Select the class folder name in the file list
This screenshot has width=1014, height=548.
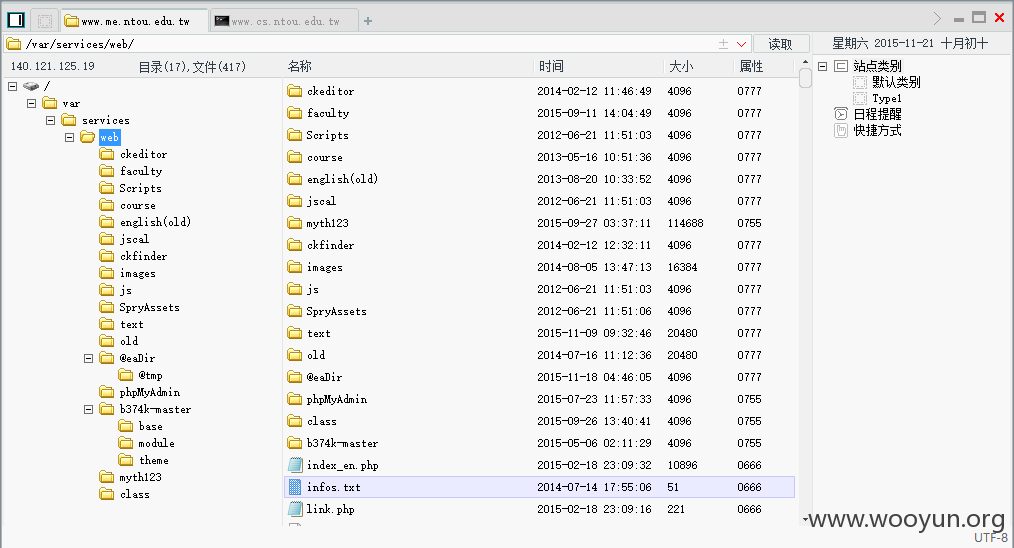(x=322, y=421)
